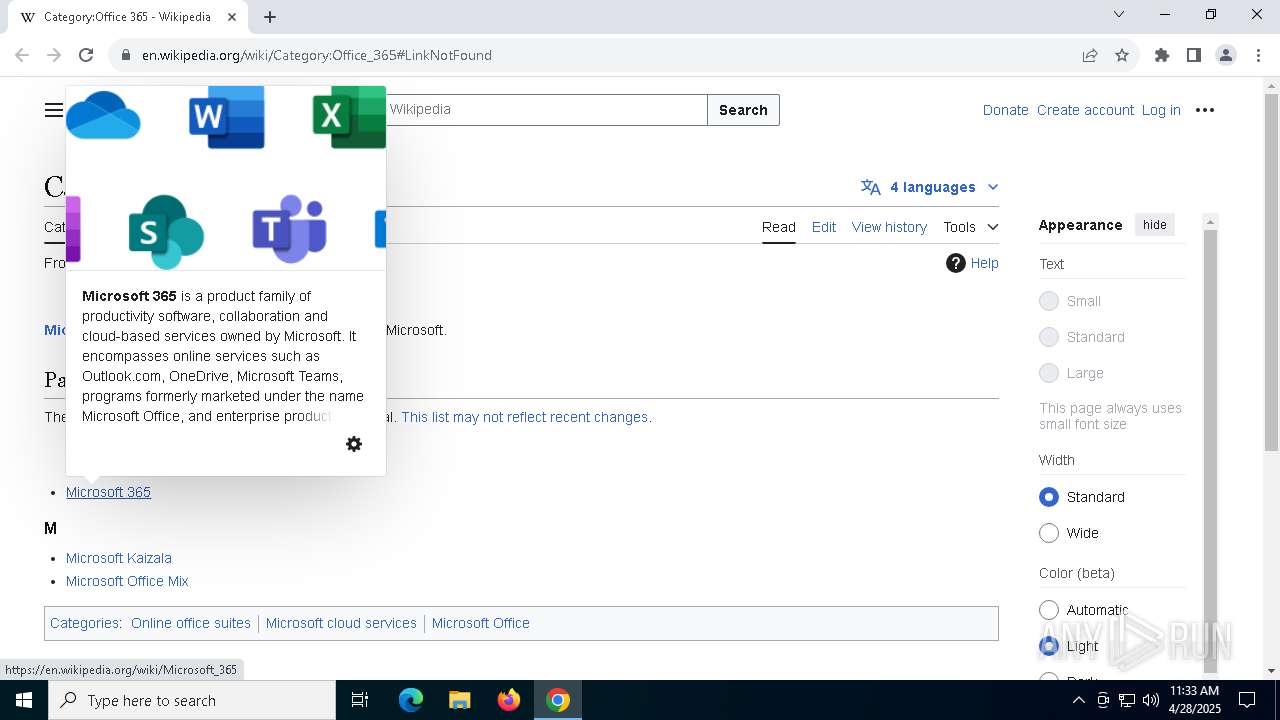The image size is (1280, 720).
Task: Open the personal tools ellipsis menu
Action: [x=1205, y=110]
